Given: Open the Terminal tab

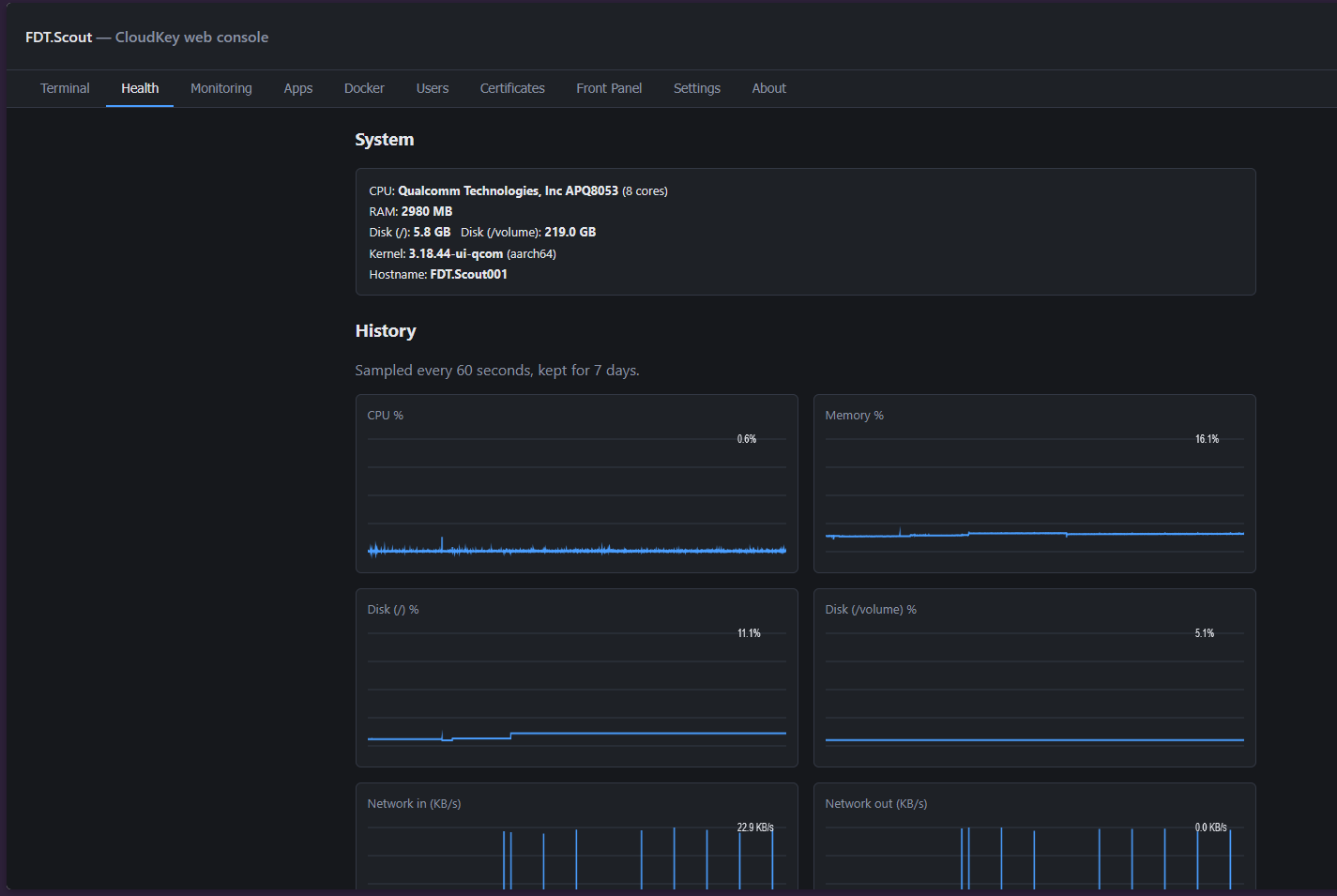Looking at the screenshot, I should click(x=65, y=88).
